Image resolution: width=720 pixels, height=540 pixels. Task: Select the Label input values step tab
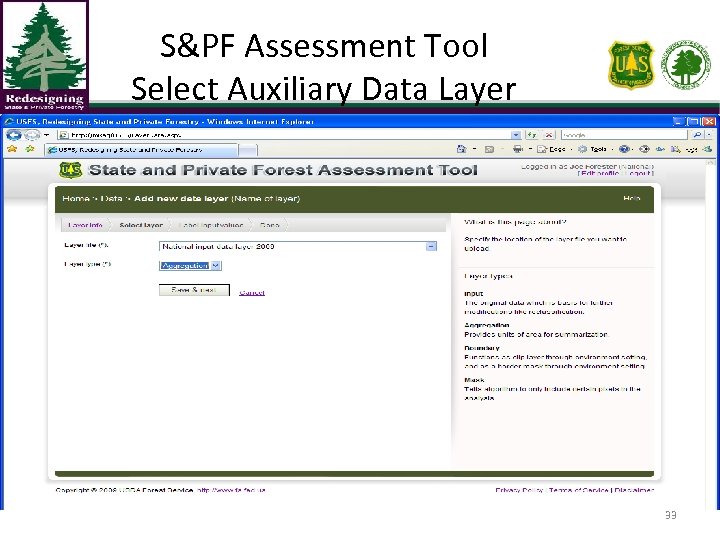[211, 225]
